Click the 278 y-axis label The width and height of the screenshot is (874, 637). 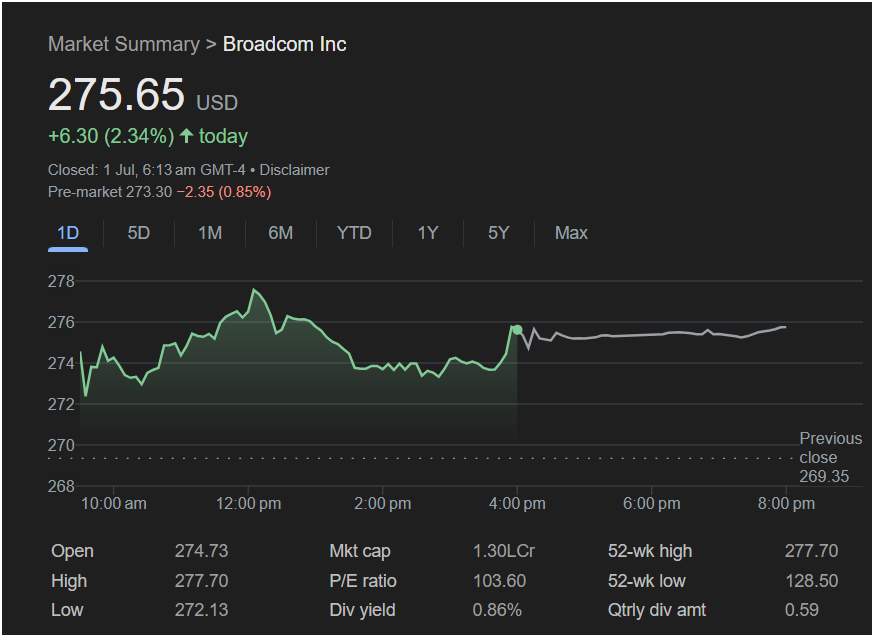61,281
